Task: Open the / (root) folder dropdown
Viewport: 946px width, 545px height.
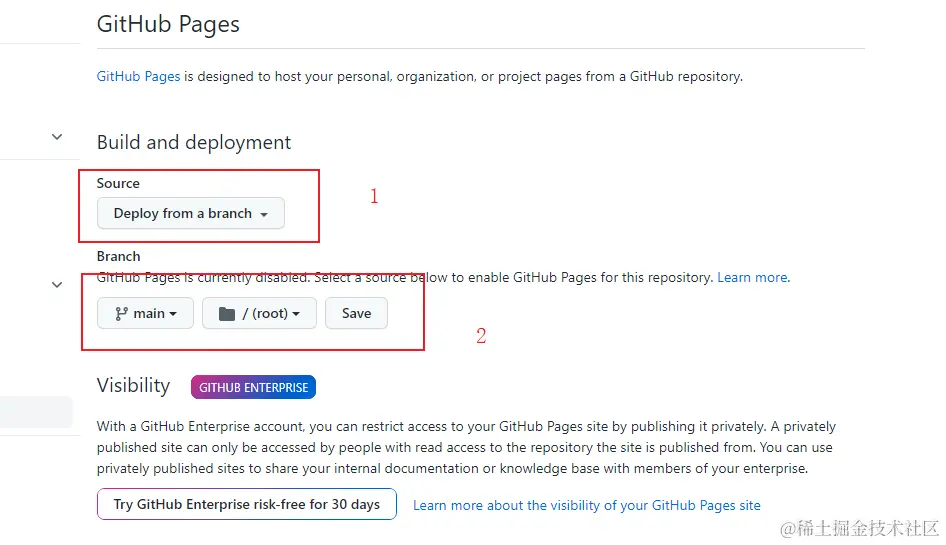Action: click(259, 313)
